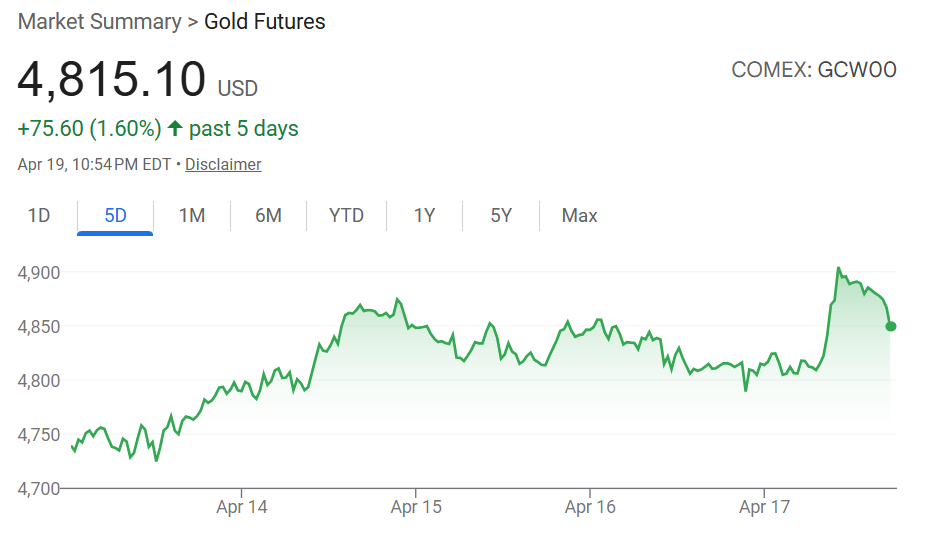Image resolution: width=933 pixels, height=537 pixels.
Task: Click the Gold Futures title
Action: (265, 22)
